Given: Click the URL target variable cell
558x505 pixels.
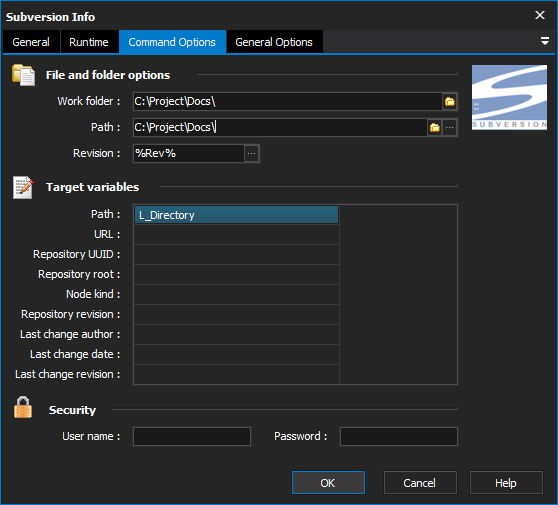Looking at the screenshot, I should point(236,235).
